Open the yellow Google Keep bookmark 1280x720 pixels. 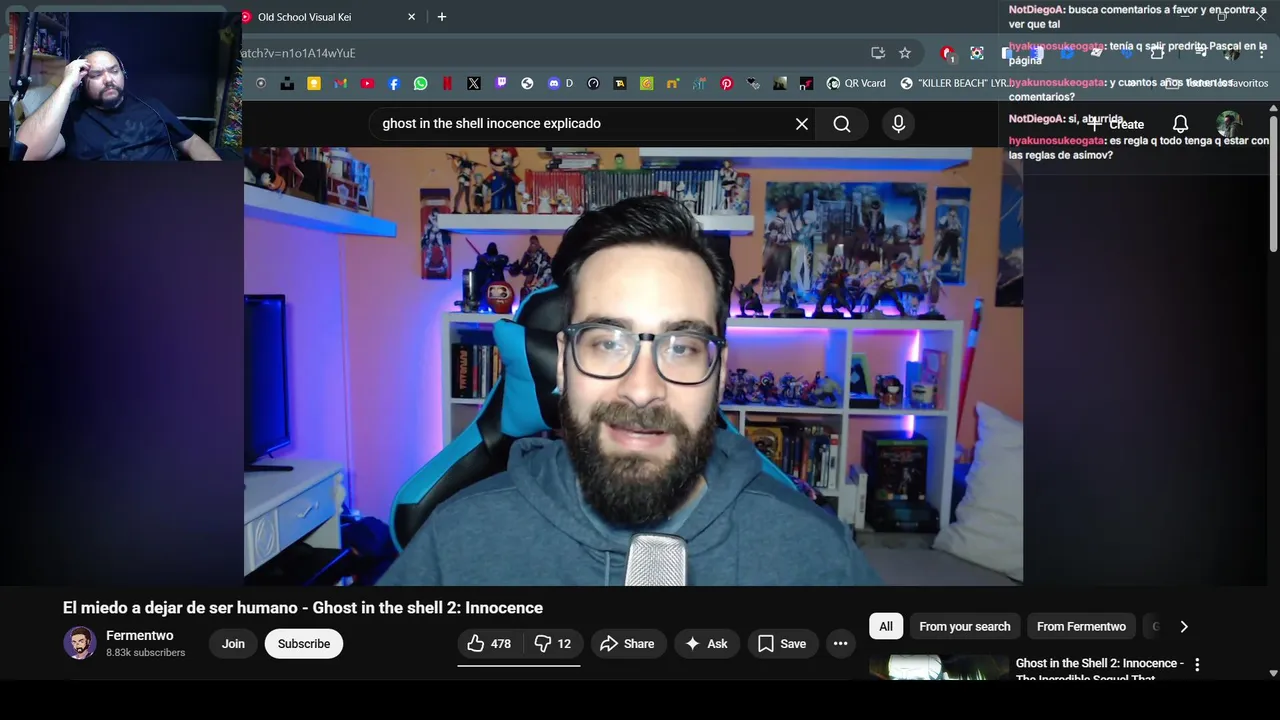coord(314,84)
